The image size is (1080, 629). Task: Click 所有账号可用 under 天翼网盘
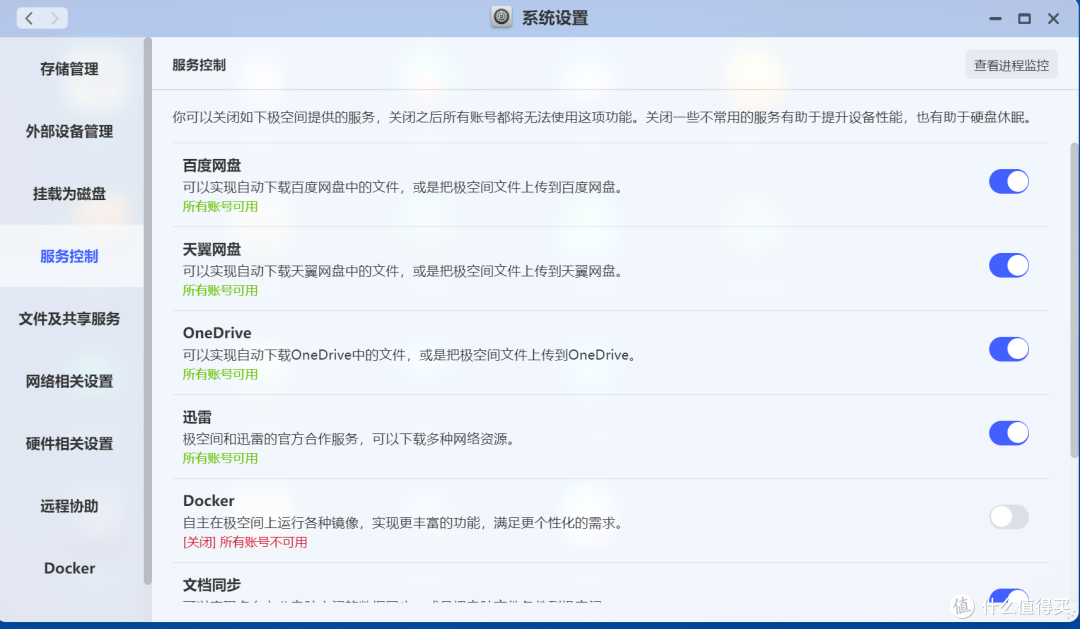220,291
